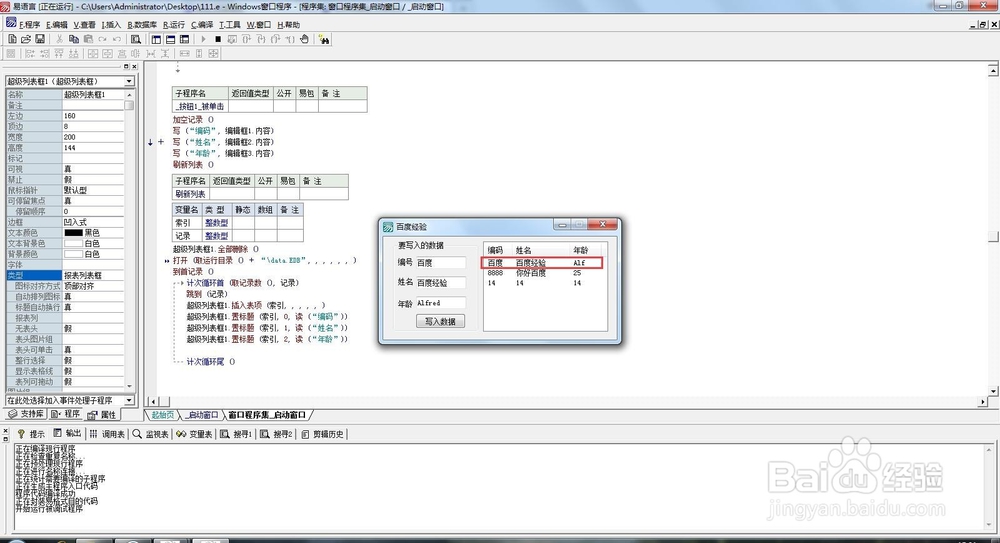Open the T.工具 menu
1000x543 pixels.
click(230, 25)
